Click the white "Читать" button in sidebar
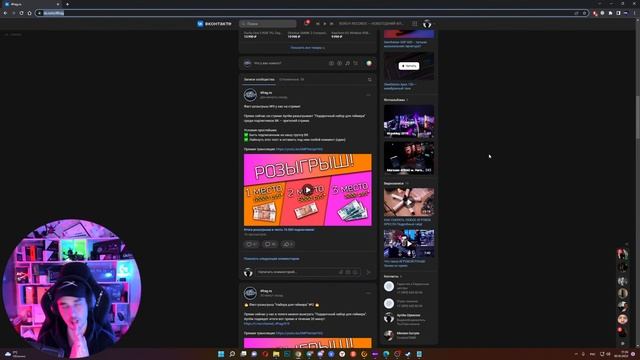The image size is (640, 360). pyautogui.click(x=409, y=66)
